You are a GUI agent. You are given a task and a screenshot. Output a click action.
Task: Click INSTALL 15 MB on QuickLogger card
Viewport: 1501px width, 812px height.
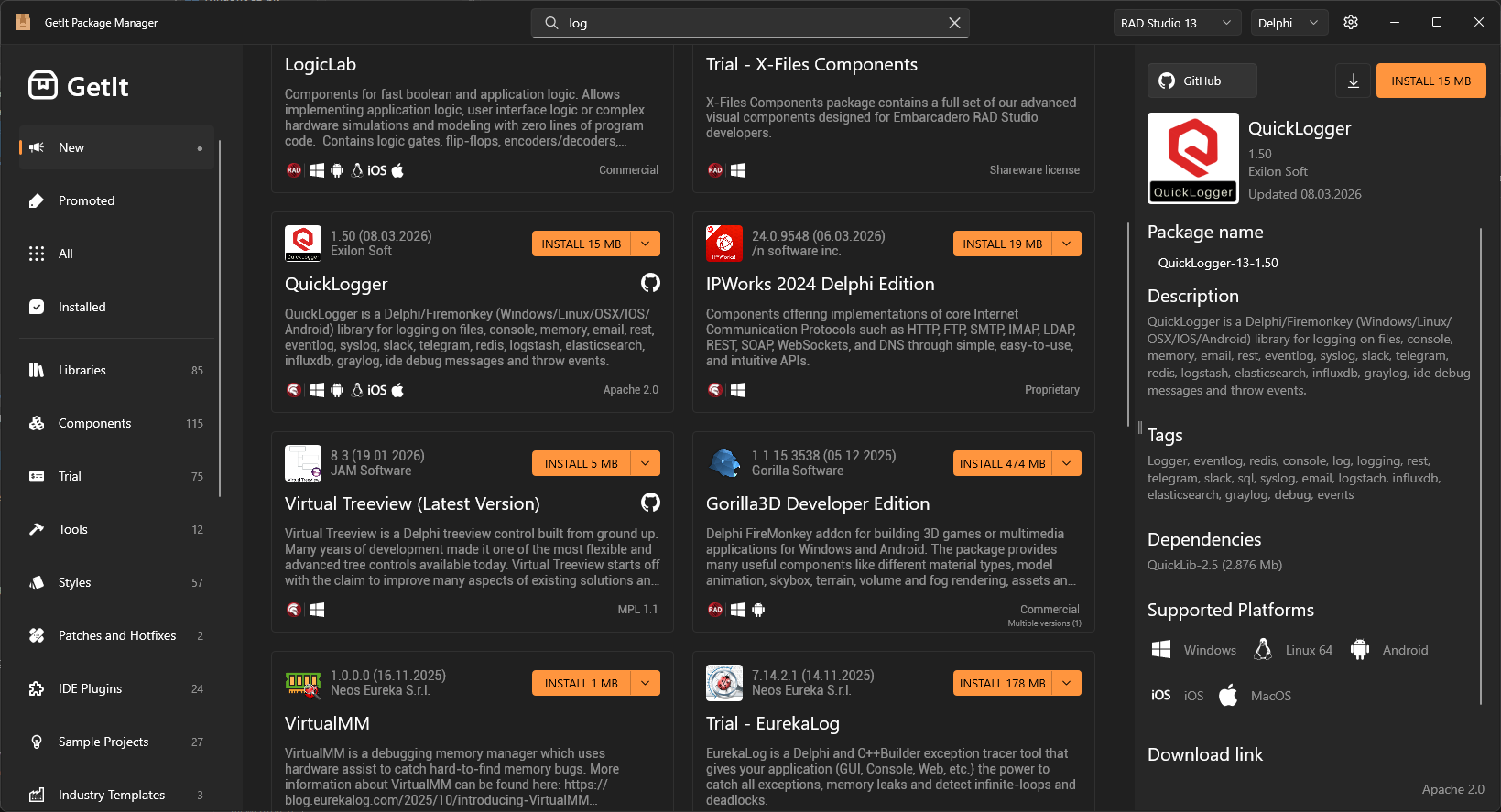pyautogui.click(x=582, y=244)
